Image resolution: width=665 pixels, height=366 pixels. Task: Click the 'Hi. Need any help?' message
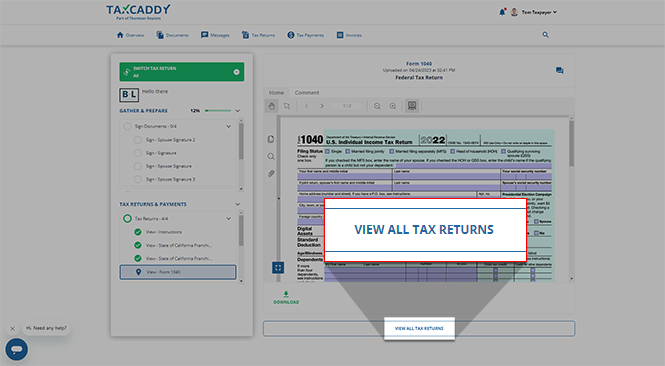46,328
